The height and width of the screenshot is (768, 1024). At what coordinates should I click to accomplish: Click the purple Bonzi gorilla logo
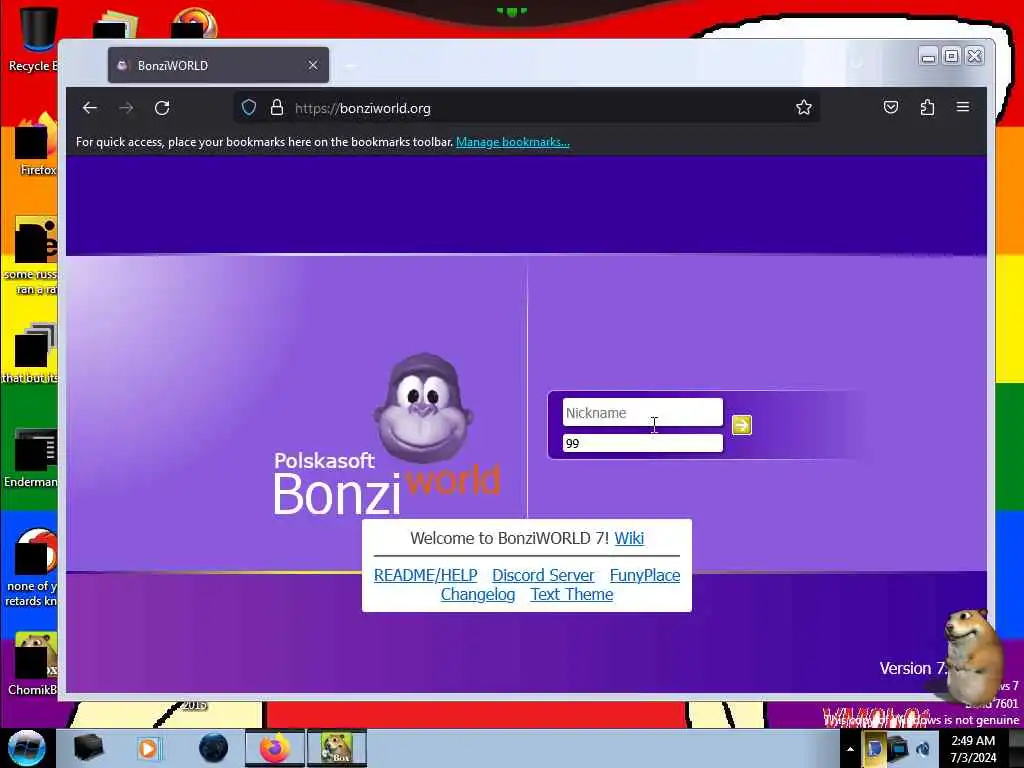[x=423, y=408]
